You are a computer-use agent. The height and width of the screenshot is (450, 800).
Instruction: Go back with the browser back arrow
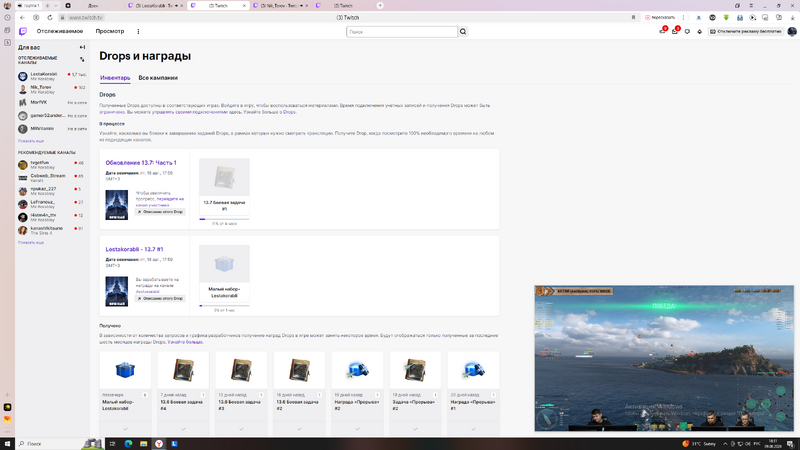22,17
